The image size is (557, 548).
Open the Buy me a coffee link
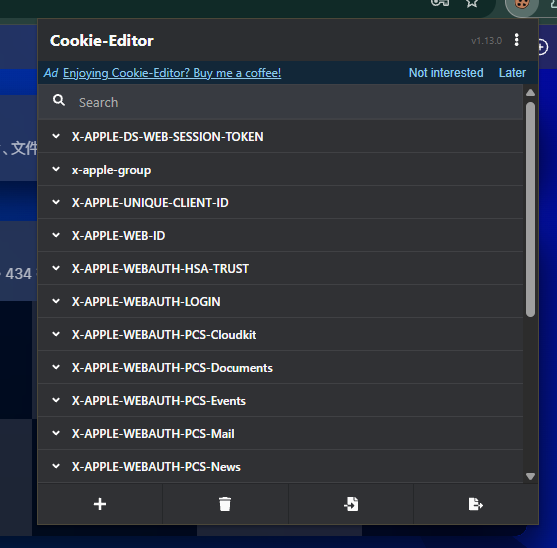172,73
